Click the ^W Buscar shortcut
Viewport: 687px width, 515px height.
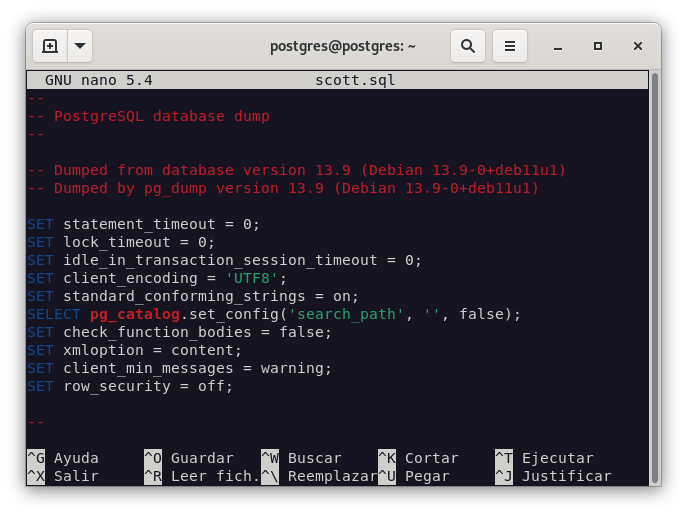(301, 458)
